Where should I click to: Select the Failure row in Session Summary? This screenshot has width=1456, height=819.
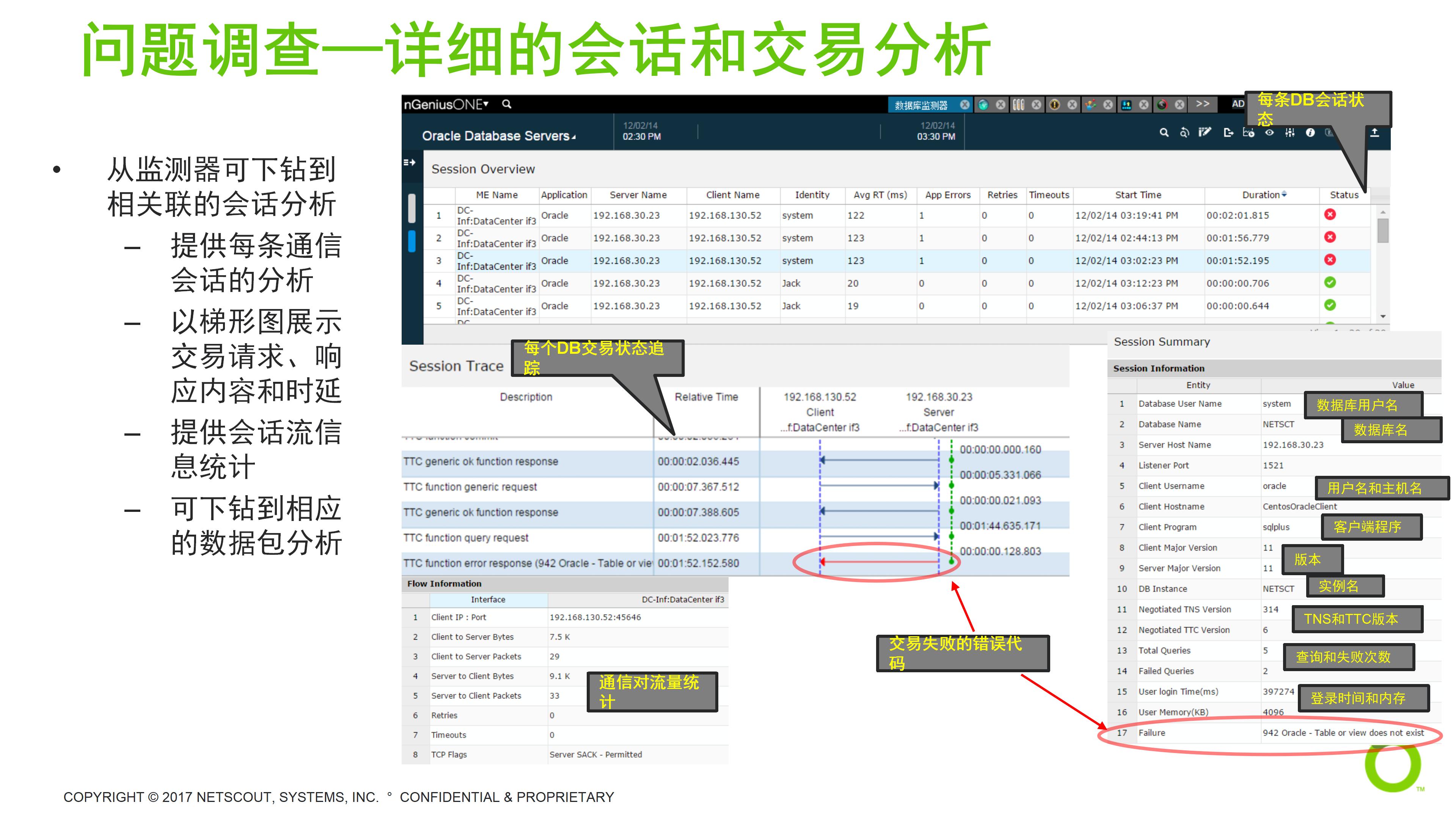1274,733
